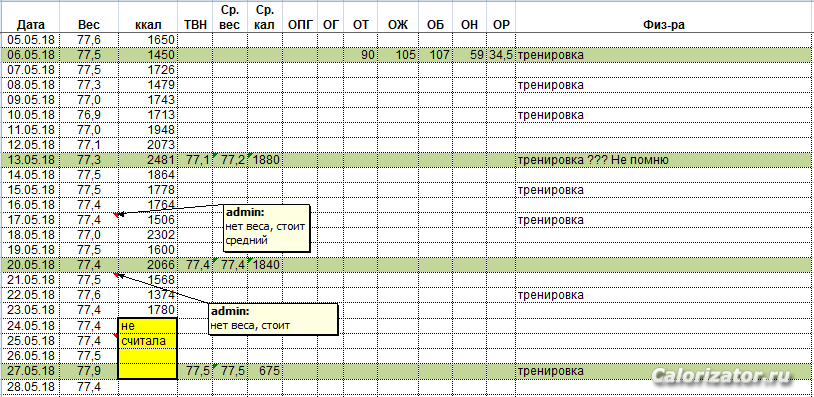Click the 'Вес' column header
This screenshot has height=397, width=814.
pos(89,24)
